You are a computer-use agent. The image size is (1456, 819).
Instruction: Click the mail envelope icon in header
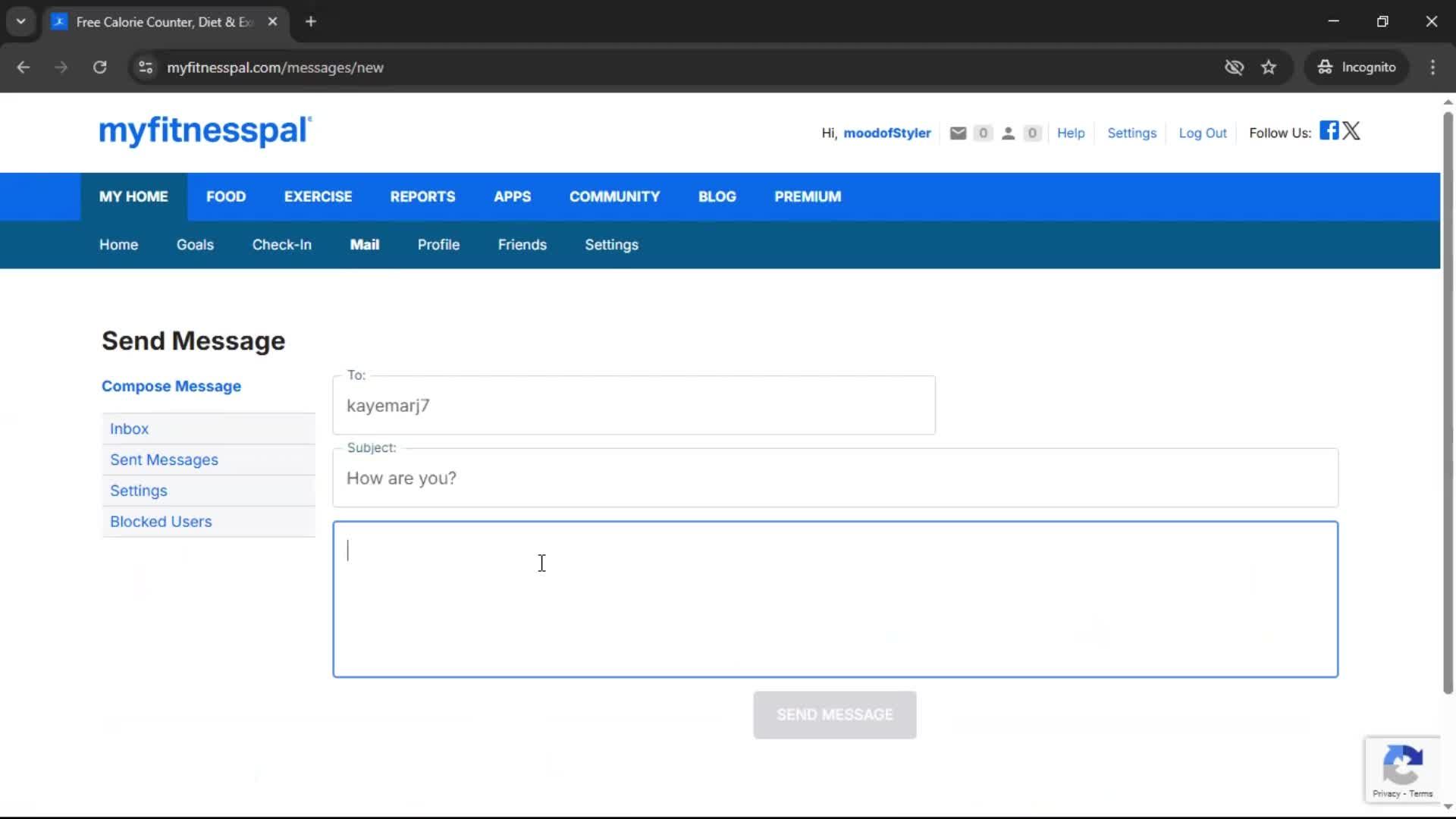958,133
